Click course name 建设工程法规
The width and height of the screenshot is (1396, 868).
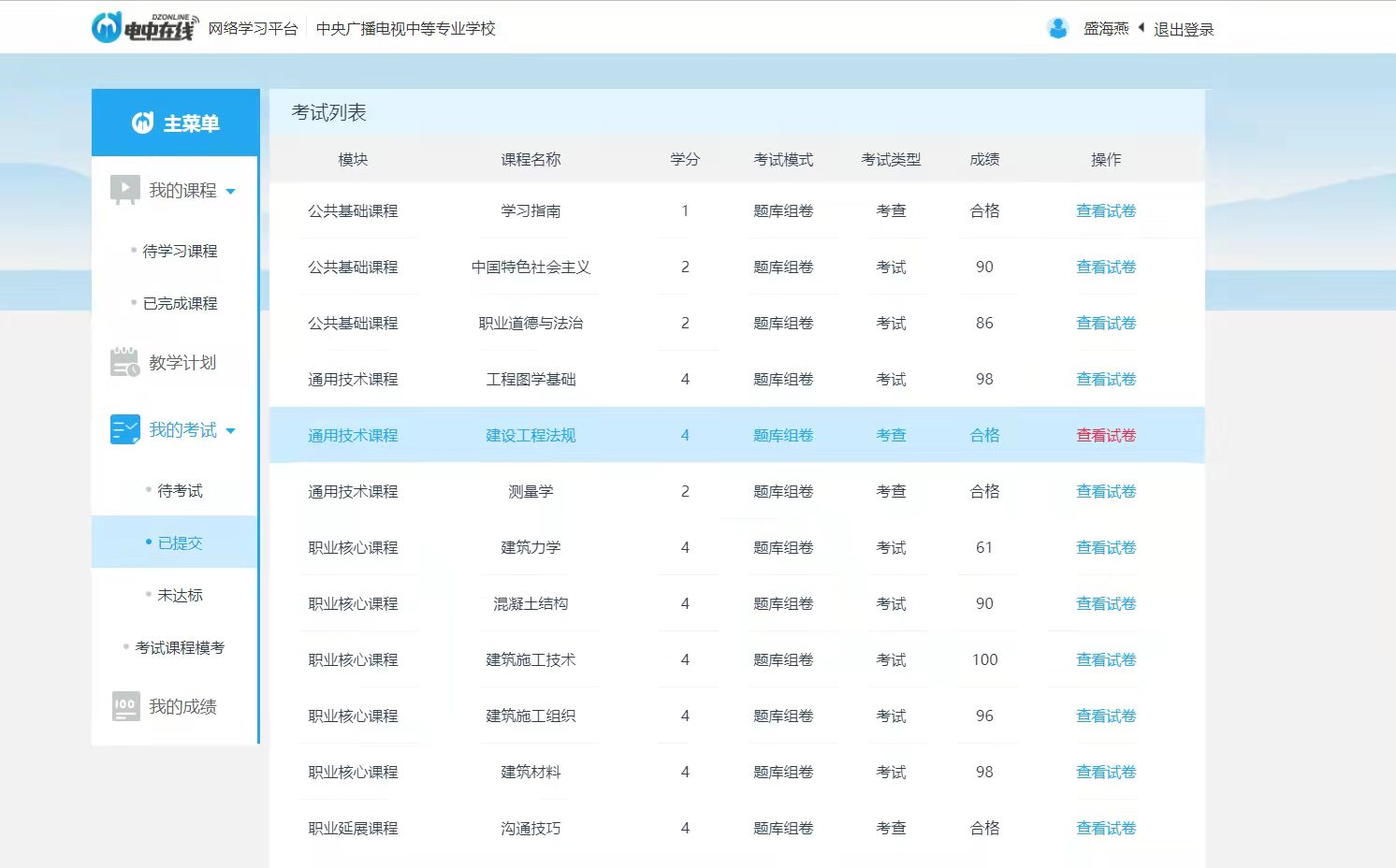pos(531,435)
